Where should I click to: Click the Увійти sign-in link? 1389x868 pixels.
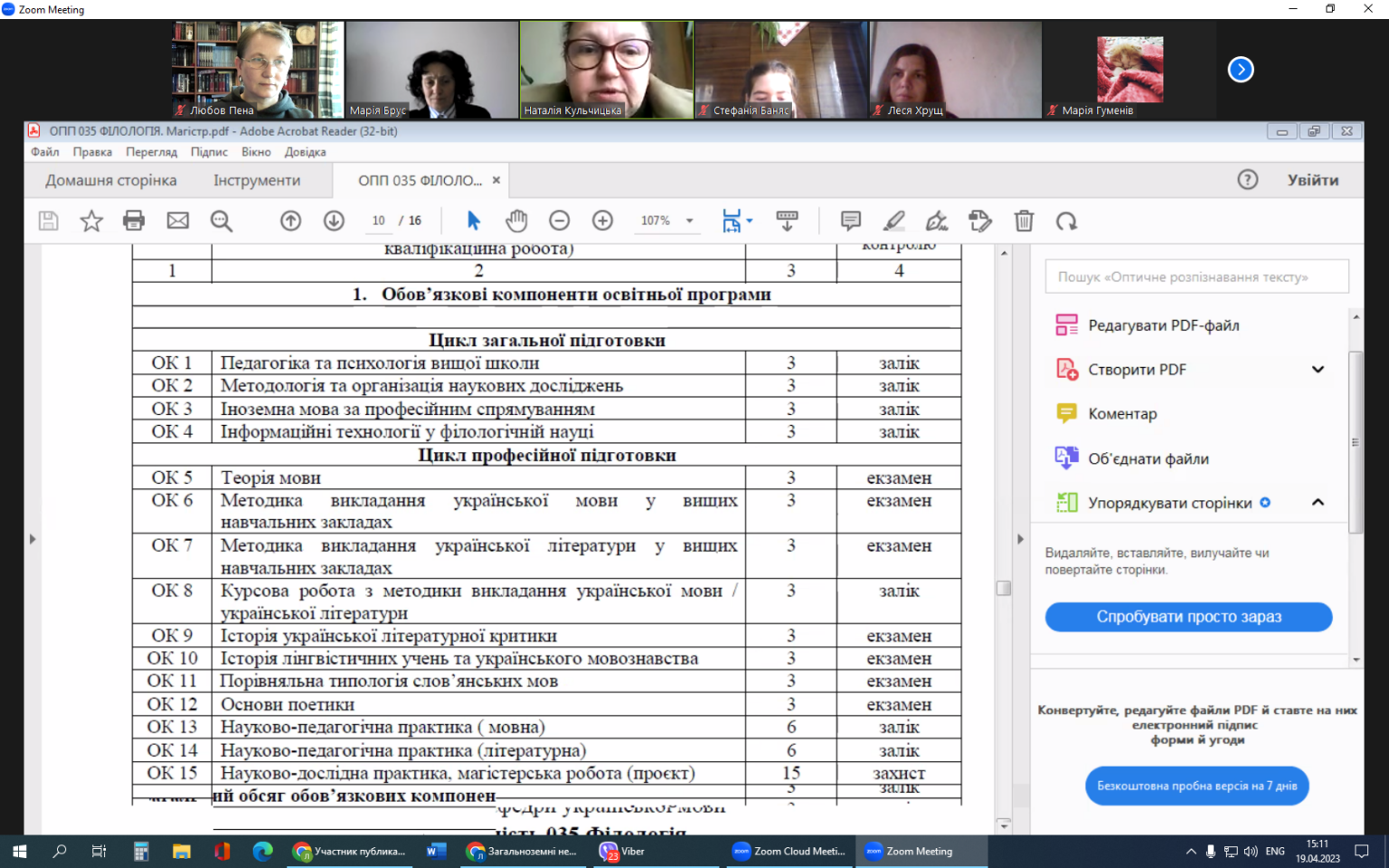[x=1313, y=180]
